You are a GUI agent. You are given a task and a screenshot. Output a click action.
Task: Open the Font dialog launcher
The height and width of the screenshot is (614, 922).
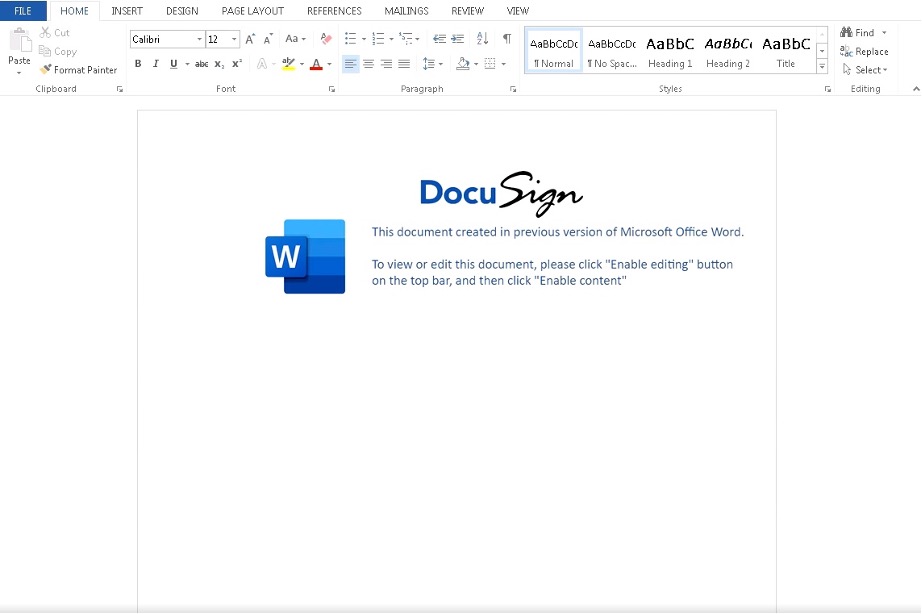(x=332, y=89)
